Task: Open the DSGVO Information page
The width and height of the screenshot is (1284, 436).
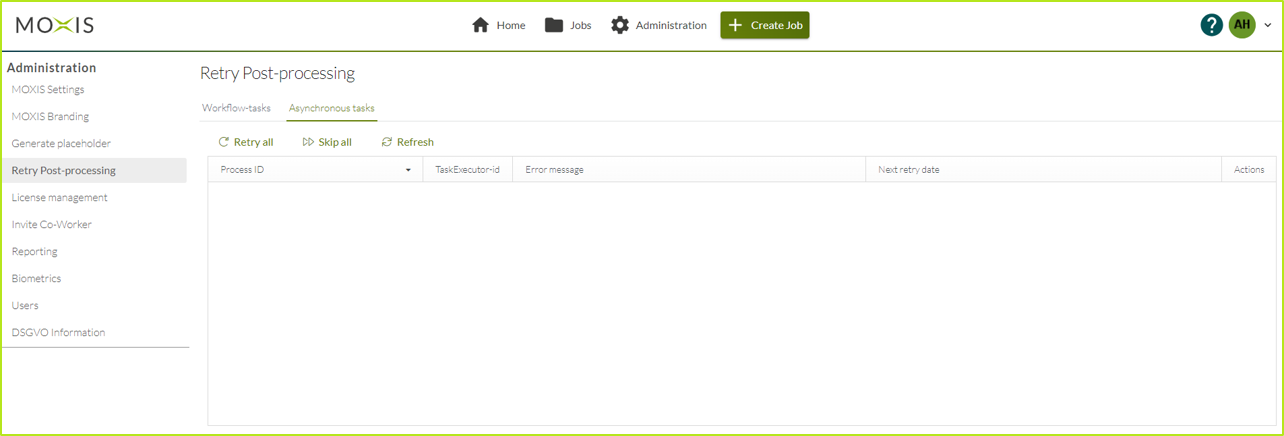Action: coord(58,333)
